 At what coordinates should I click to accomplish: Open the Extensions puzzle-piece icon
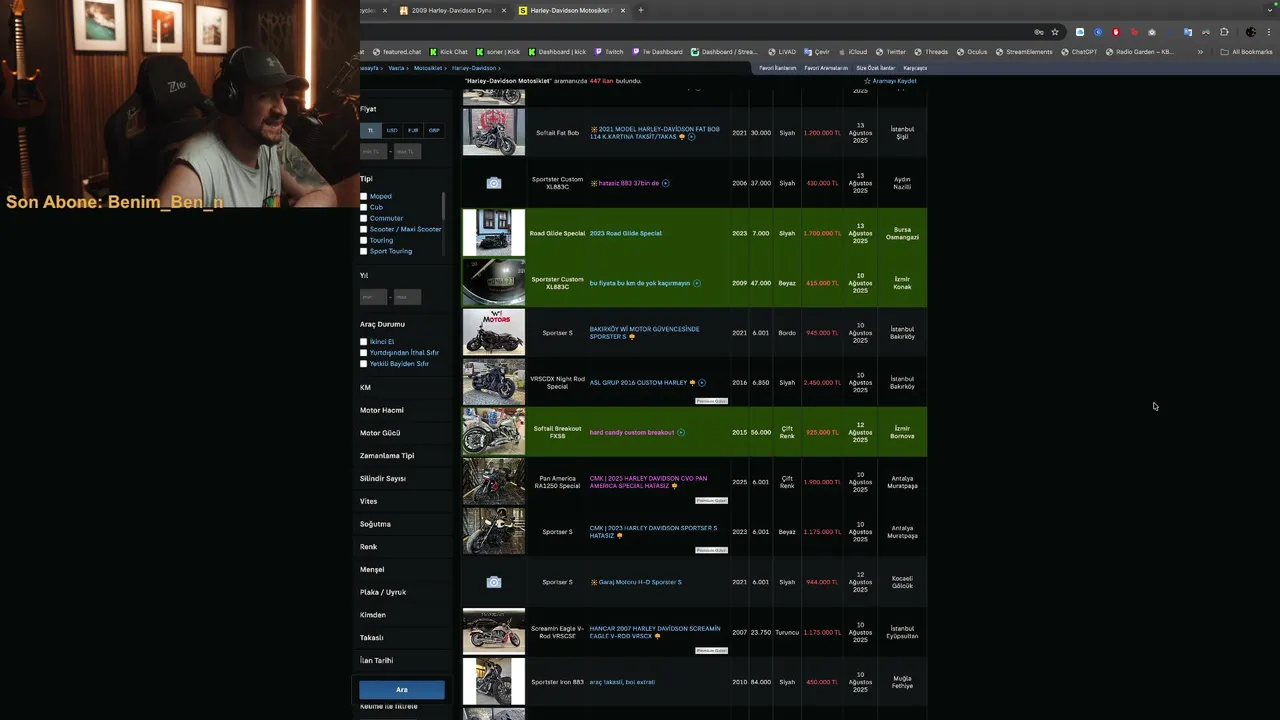coord(1224,32)
